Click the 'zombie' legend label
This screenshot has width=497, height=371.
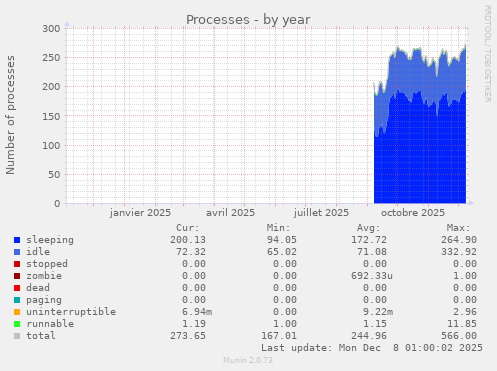click(x=44, y=276)
